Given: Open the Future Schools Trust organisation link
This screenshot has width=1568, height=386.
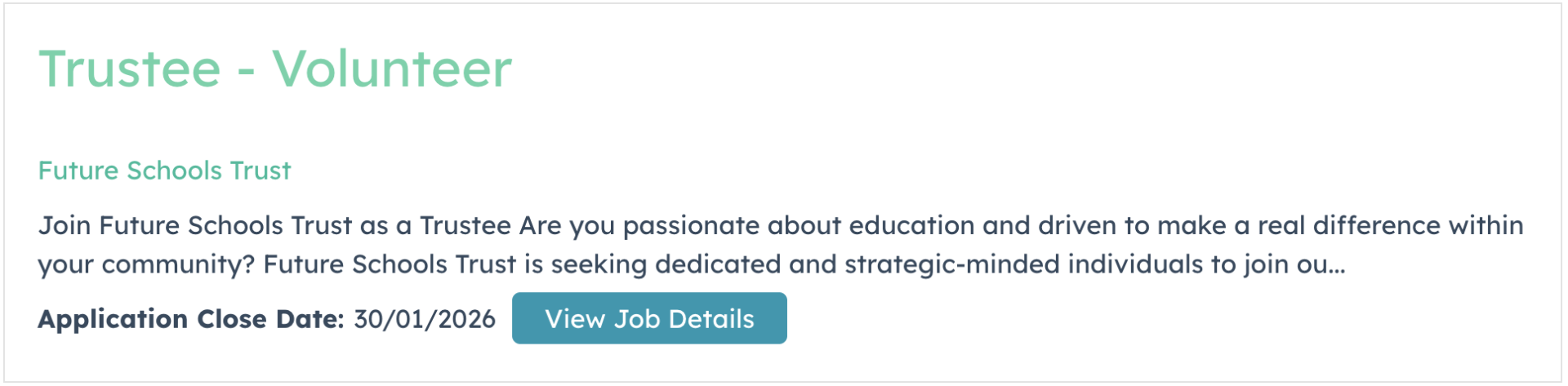Looking at the screenshot, I should [164, 171].
